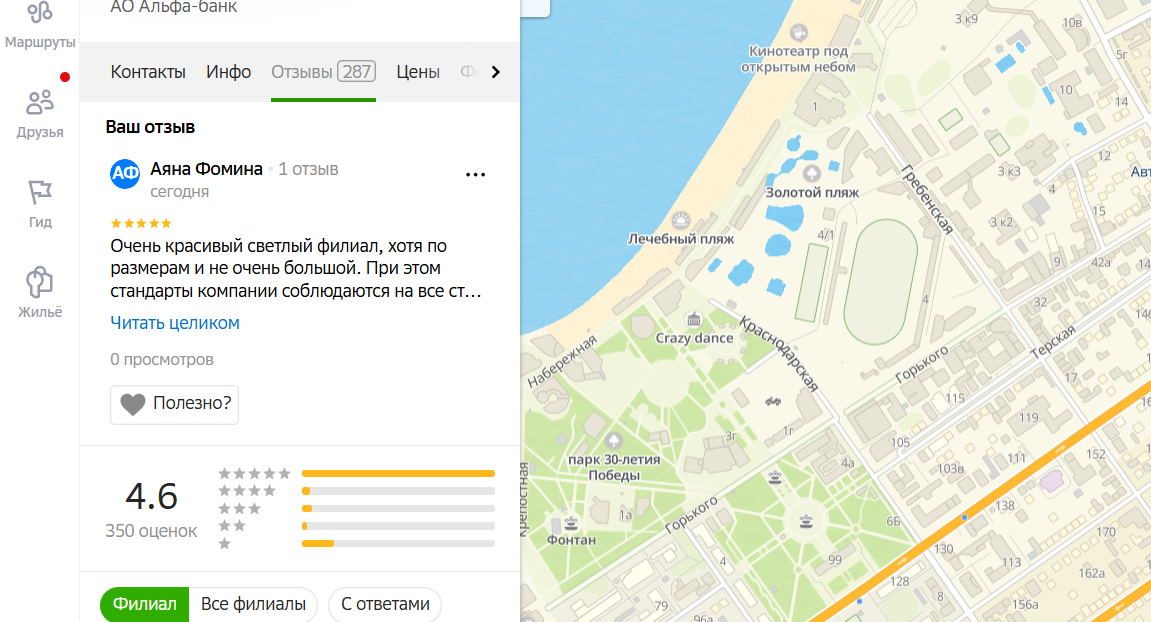1151x622 pixels.
Task: Select the Золотой пляж map marker
Action: coord(811,173)
